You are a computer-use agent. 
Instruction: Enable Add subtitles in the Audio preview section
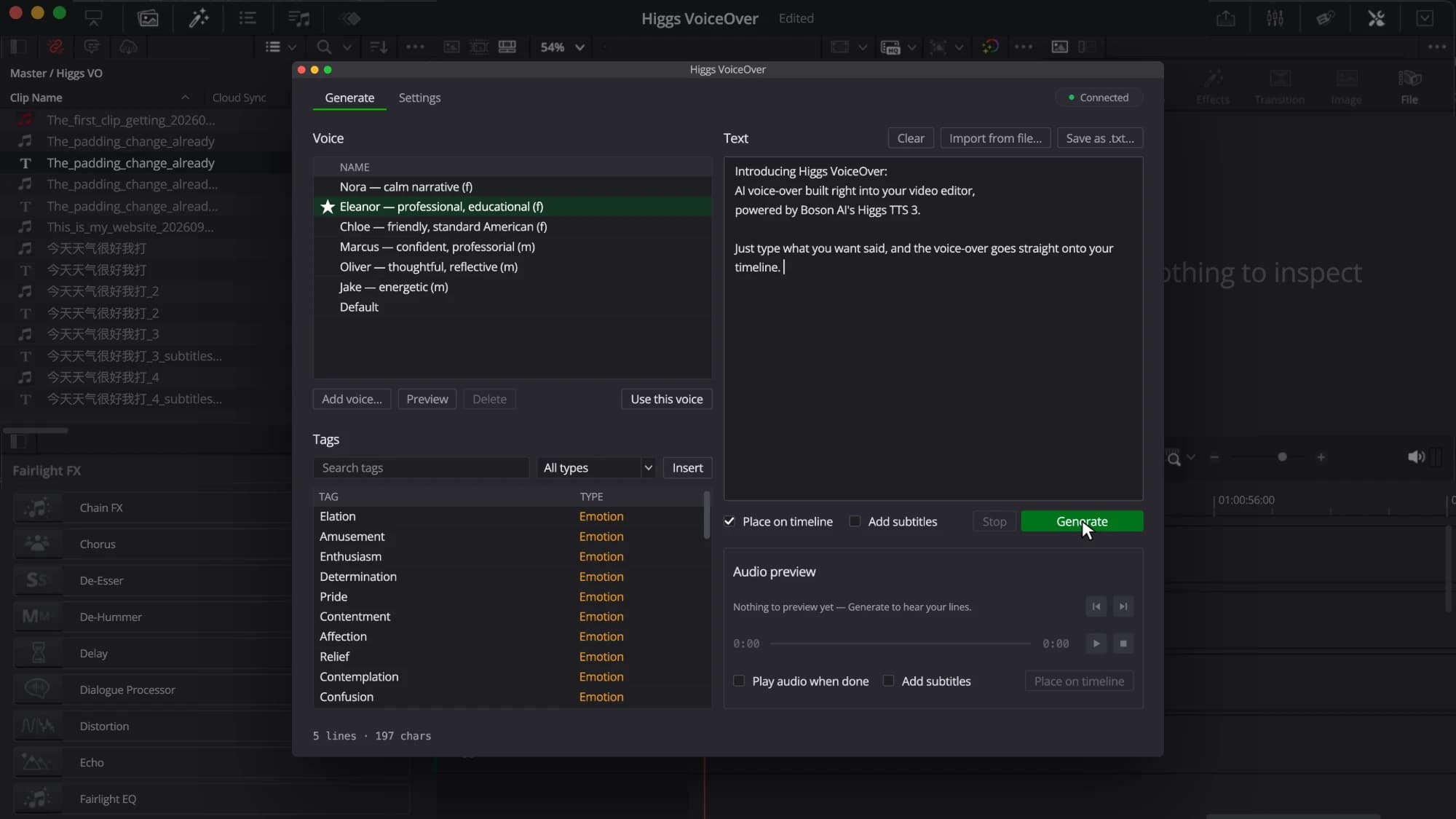pos(888,681)
